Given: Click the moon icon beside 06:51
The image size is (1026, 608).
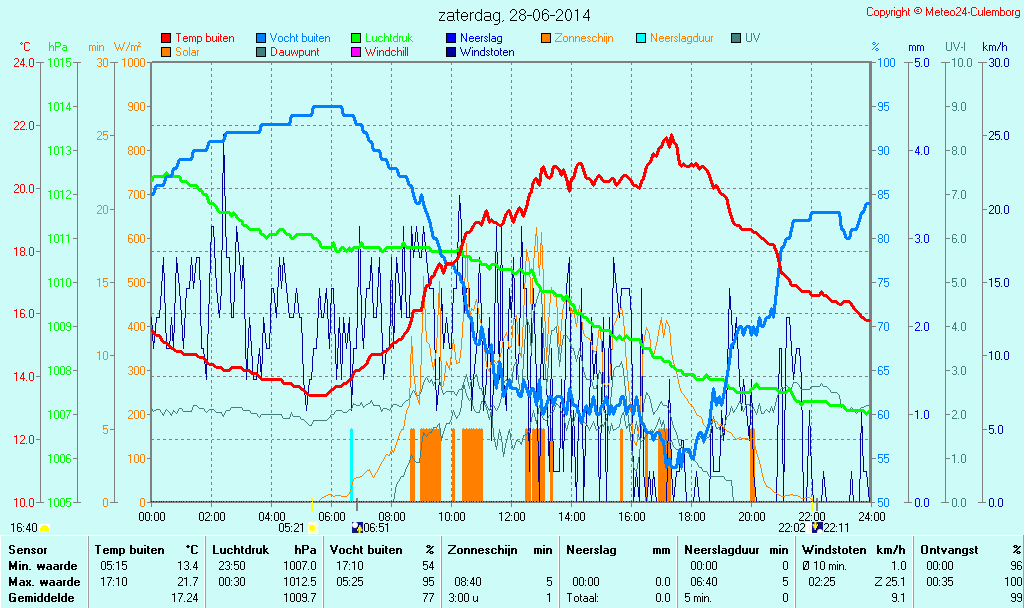Looking at the screenshot, I should 357,527.
